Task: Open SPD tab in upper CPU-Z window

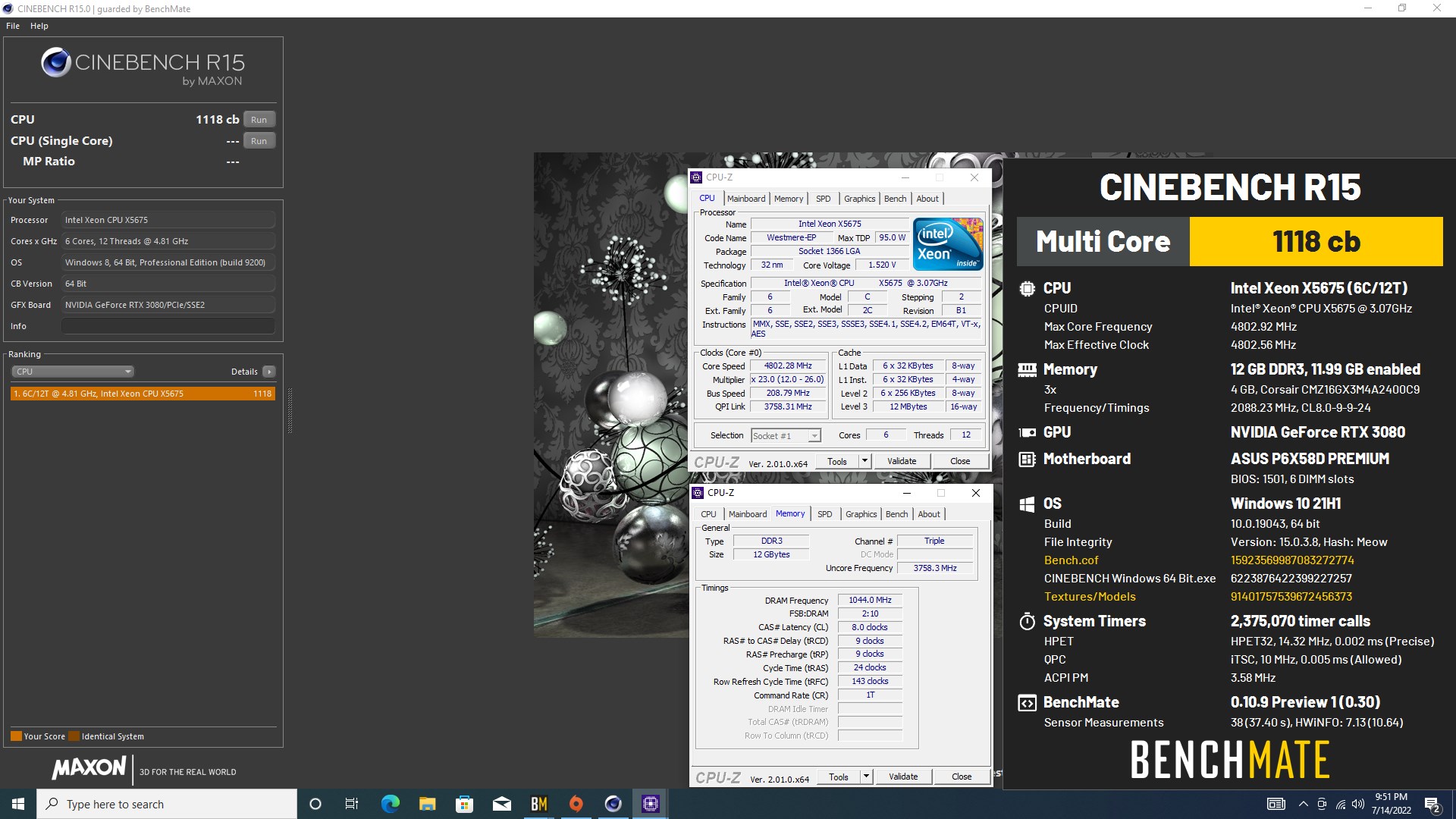Action: (x=824, y=199)
